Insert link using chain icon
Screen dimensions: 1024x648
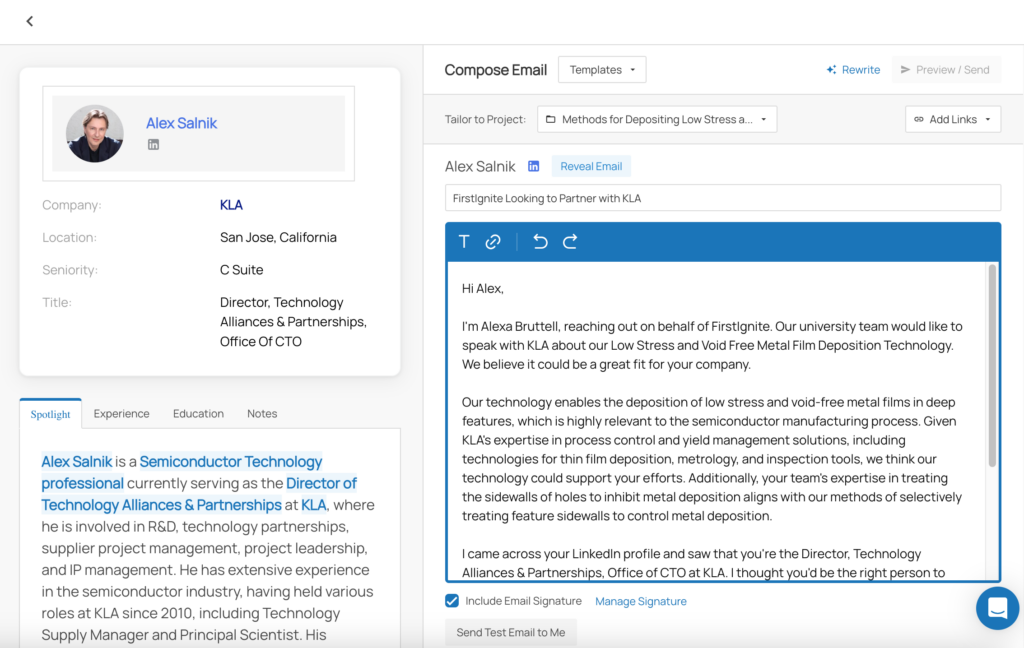(493, 242)
